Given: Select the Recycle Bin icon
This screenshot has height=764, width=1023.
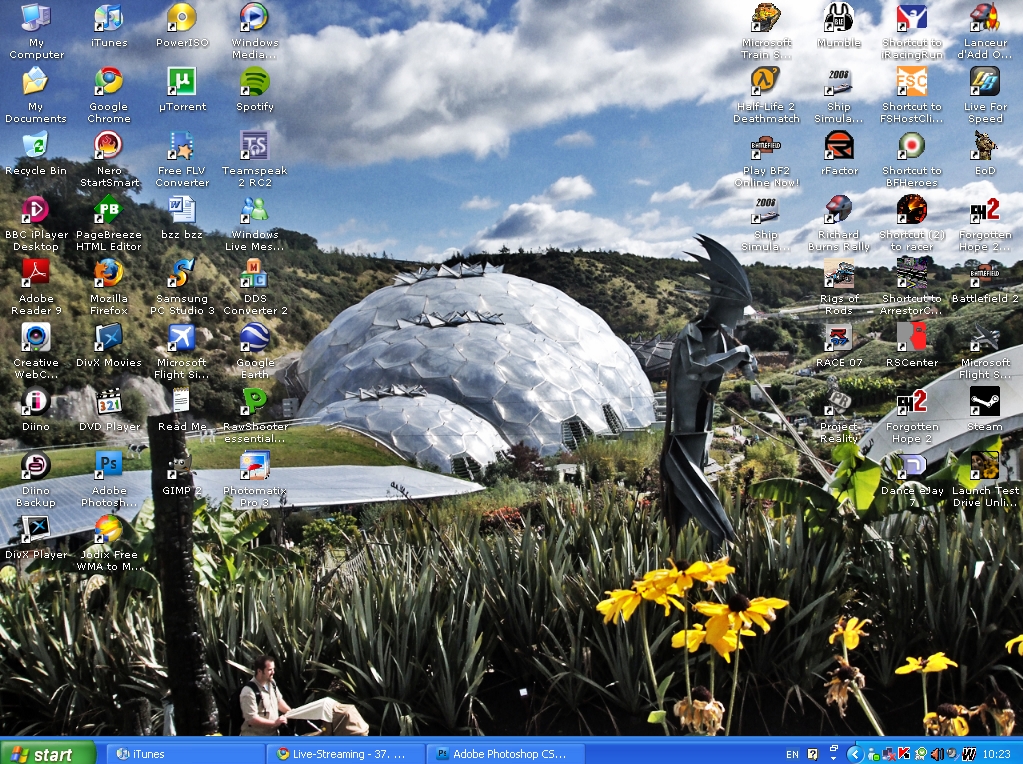Looking at the screenshot, I should point(36,146).
